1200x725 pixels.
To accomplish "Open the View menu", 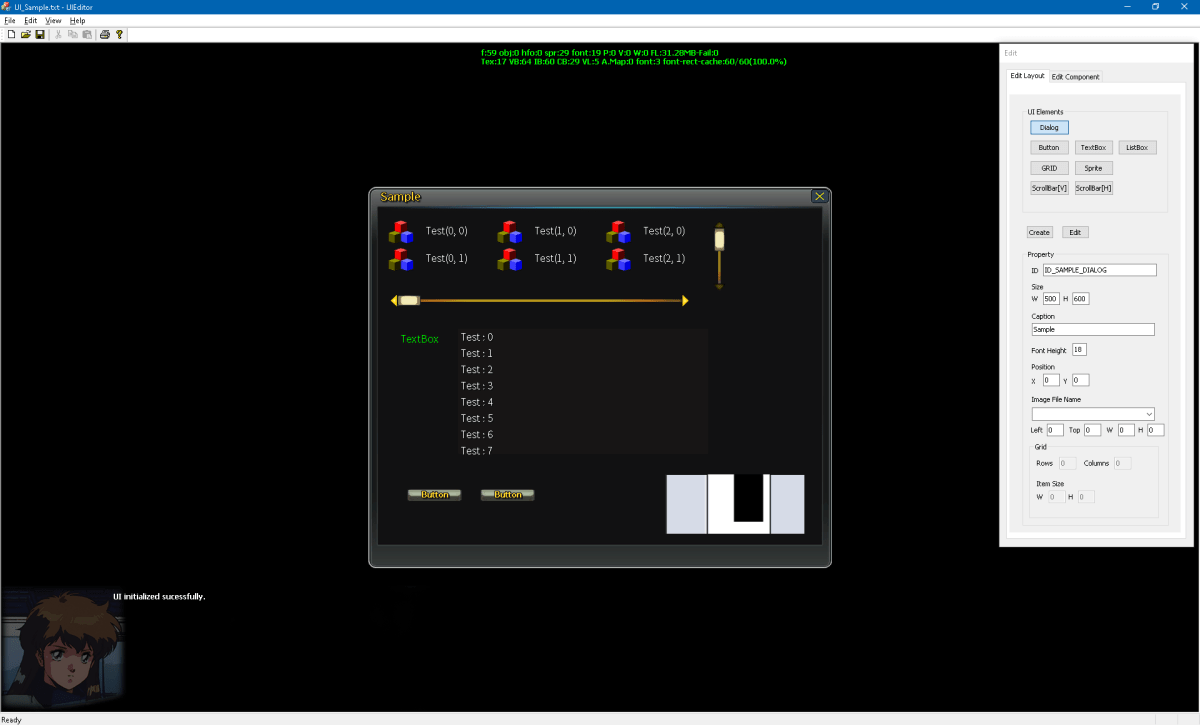I will (53, 20).
